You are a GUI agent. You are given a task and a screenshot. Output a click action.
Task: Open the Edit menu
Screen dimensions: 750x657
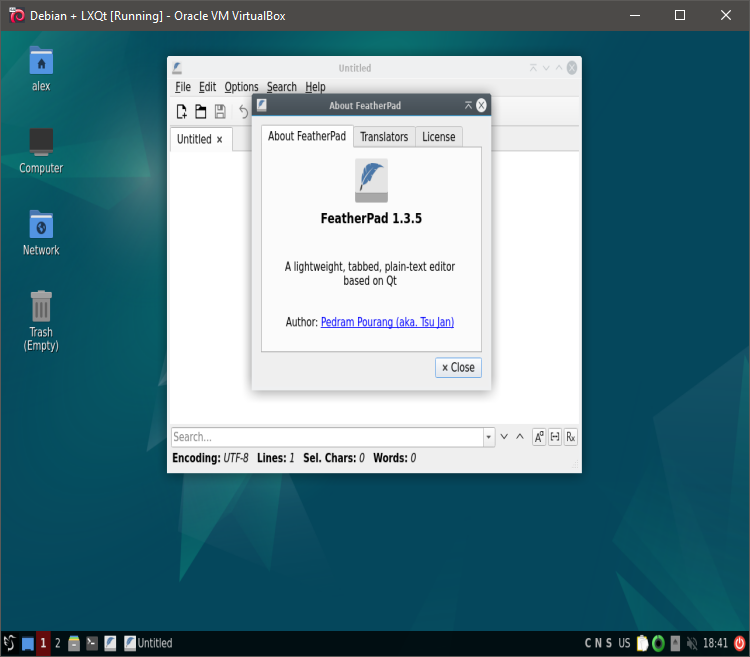click(208, 87)
